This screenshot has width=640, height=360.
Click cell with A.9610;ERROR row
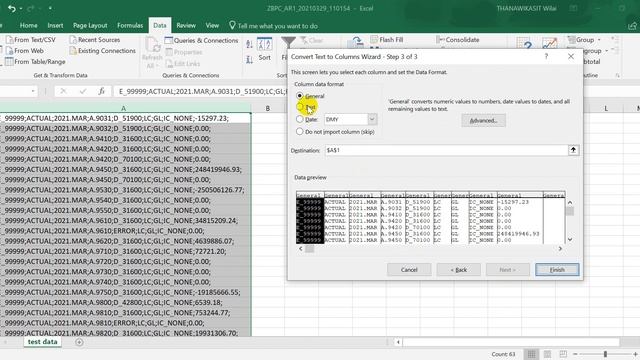[125, 231]
